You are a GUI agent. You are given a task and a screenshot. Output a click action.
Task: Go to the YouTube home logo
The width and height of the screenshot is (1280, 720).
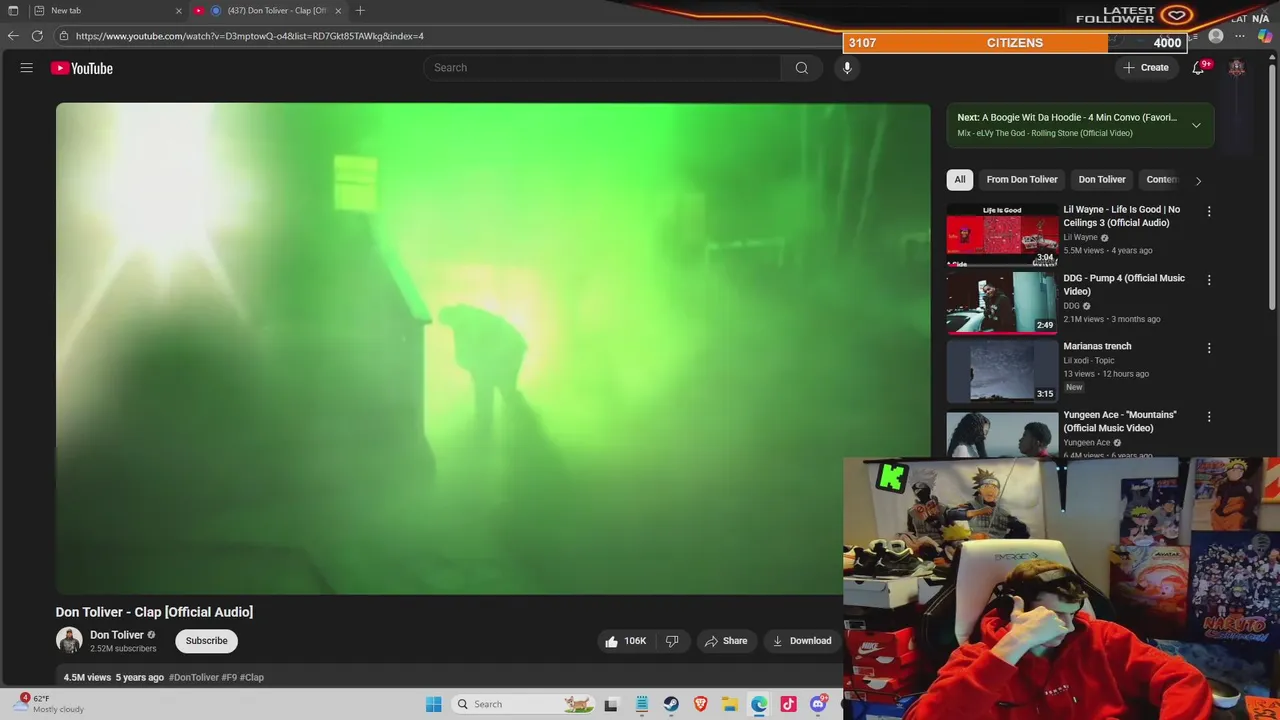pos(82,68)
